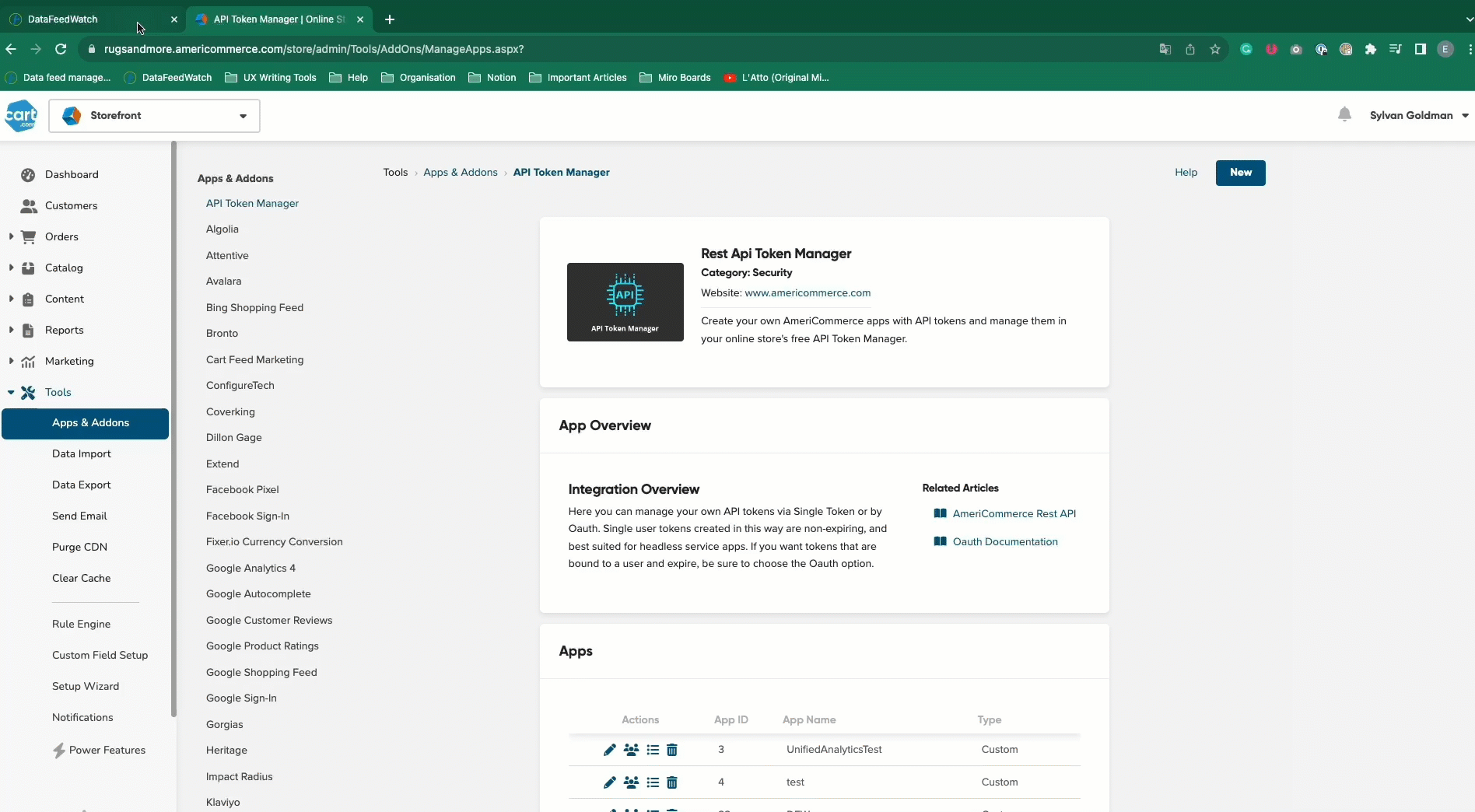The height and width of the screenshot is (812, 1475).
Task: Open the translate icon in address bar
Action: point(1165,49)
